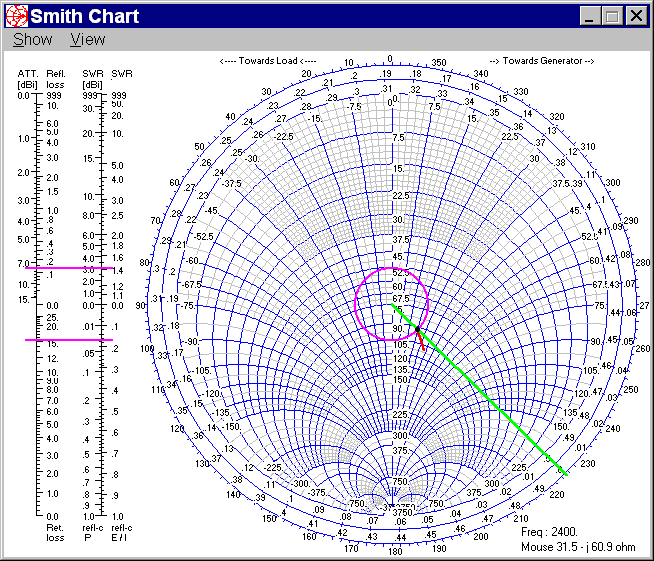Viewport: 654px width, 561px height.
Task: Open the View menu
Action: (88, 40)
